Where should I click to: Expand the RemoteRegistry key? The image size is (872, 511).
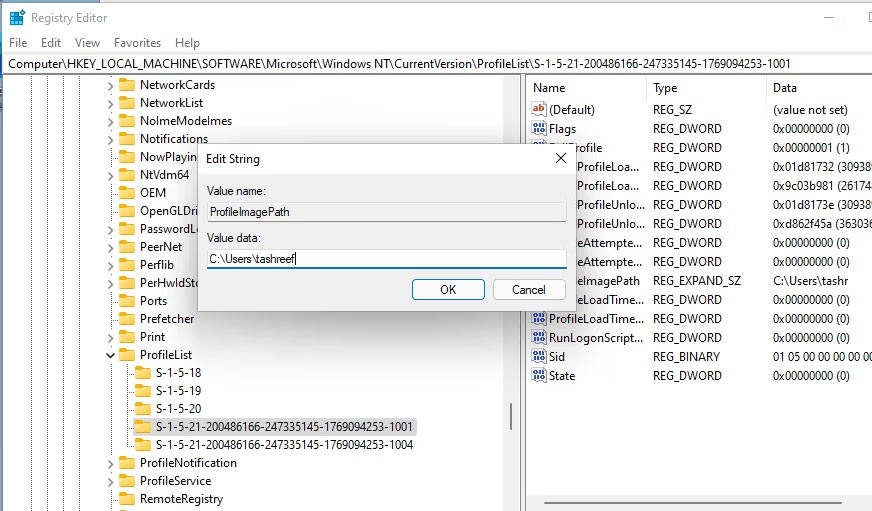(110, 499)
